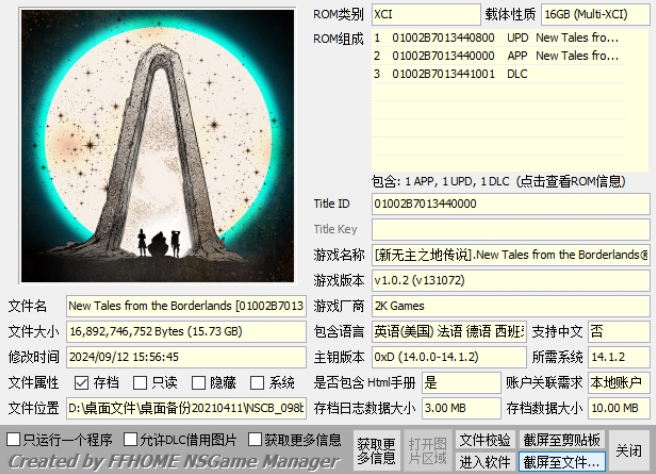Click 截屏至剪贴板 button
This screenshot has height=474, width=656.
pos(562,440)
